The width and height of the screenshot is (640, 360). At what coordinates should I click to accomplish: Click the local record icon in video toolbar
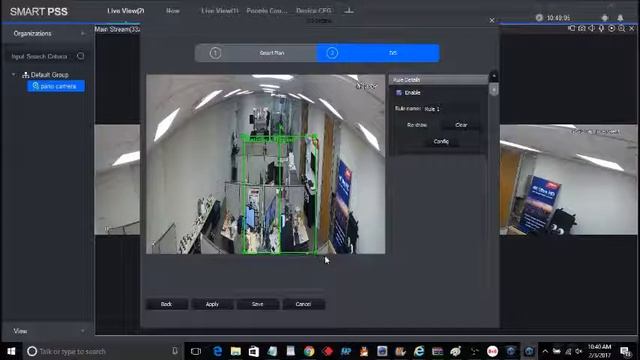click(x=571, y=28)
